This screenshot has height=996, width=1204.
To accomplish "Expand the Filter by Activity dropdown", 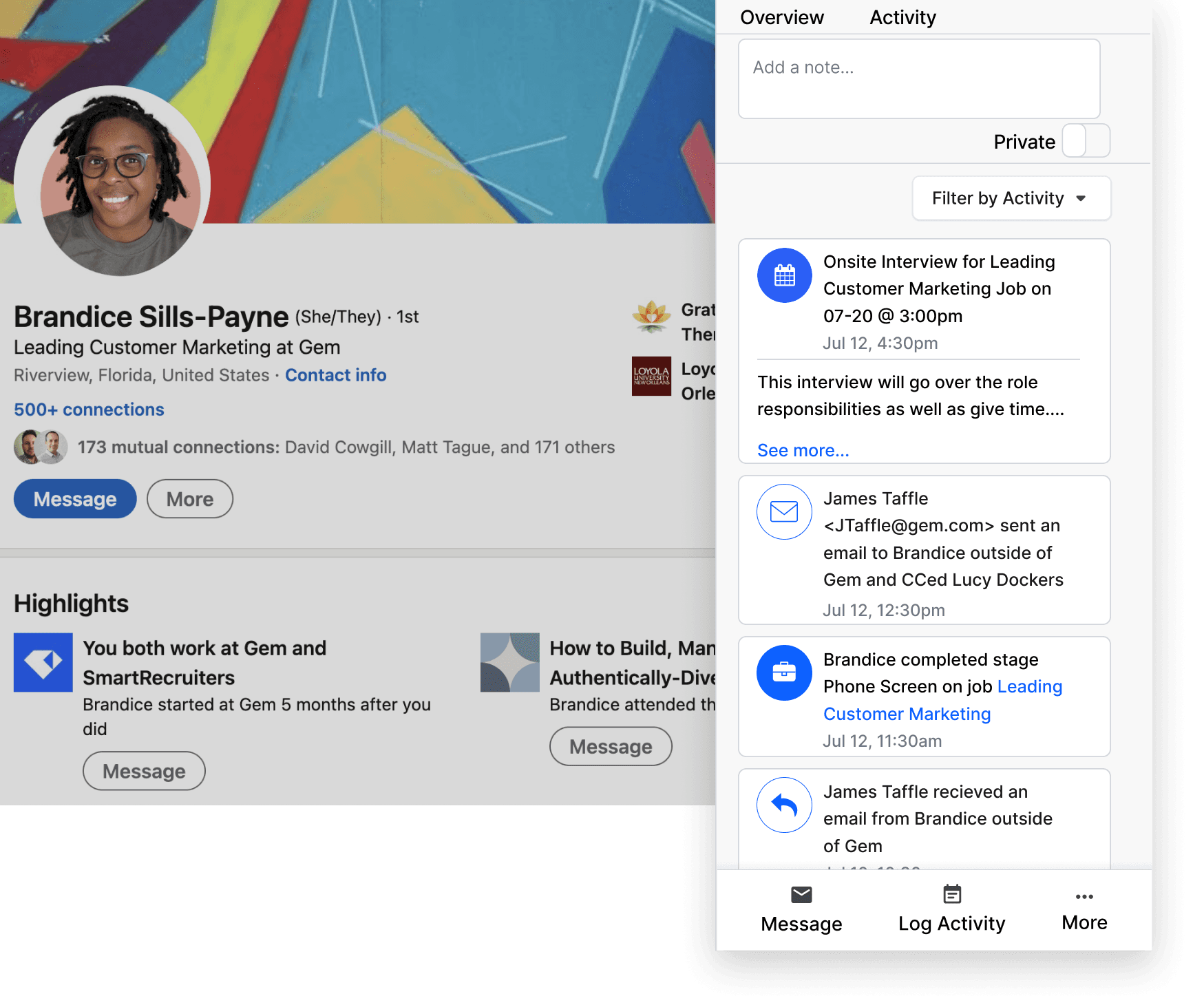I will (x=1011, y=198).
